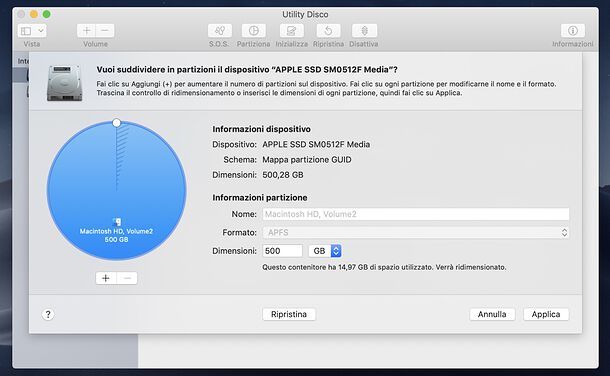The width and height of the screenshot is (610, 376).
Task: Run S.O.S. first aid tool
Action: tap(219, 31)
